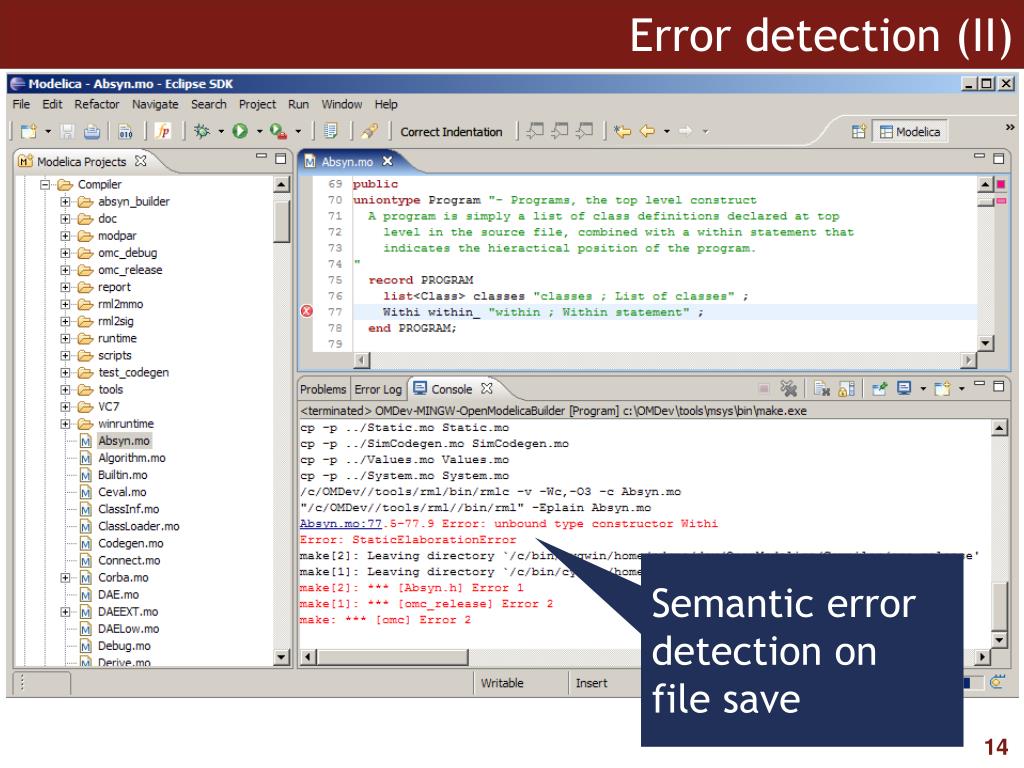Click Correct Indentation toolbar button

pos(451,132)
